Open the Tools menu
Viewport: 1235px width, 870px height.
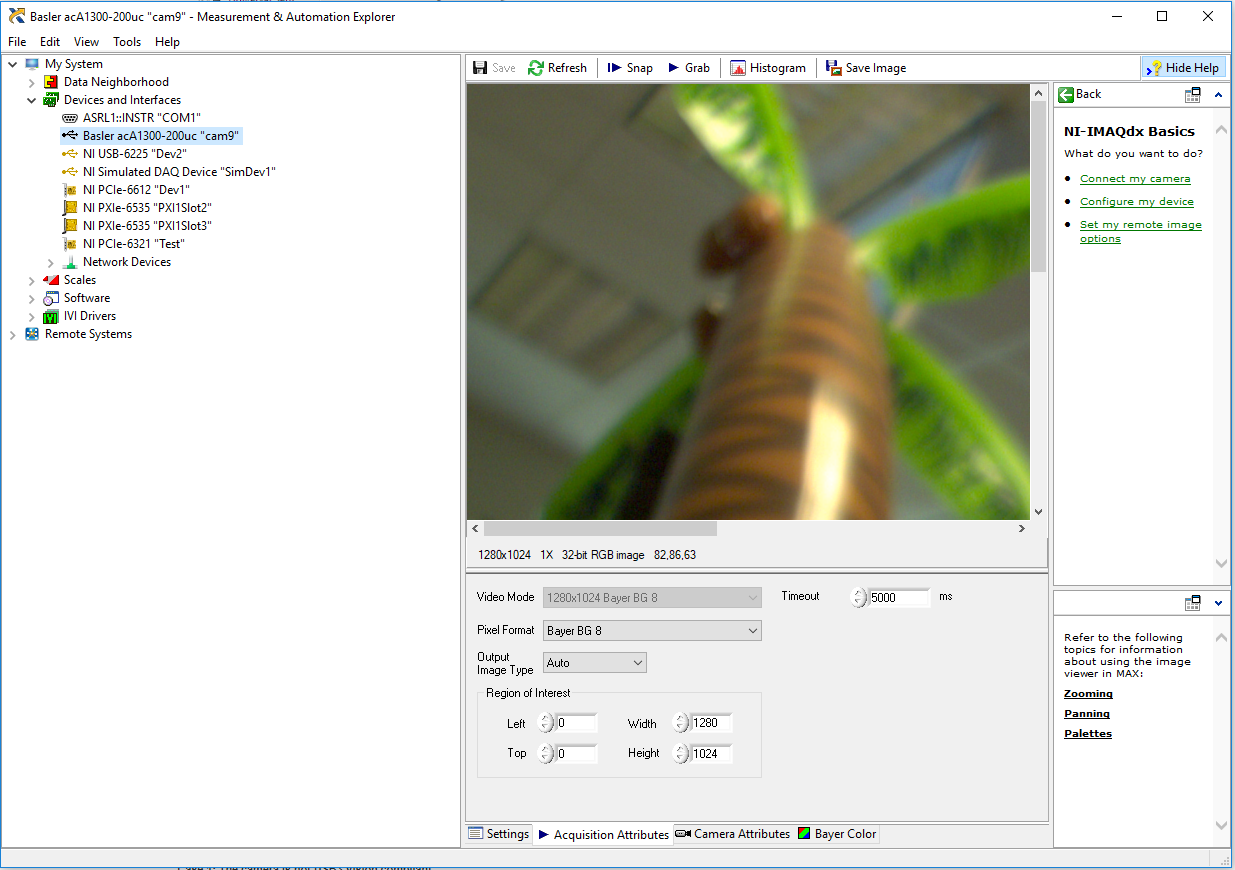127,42
